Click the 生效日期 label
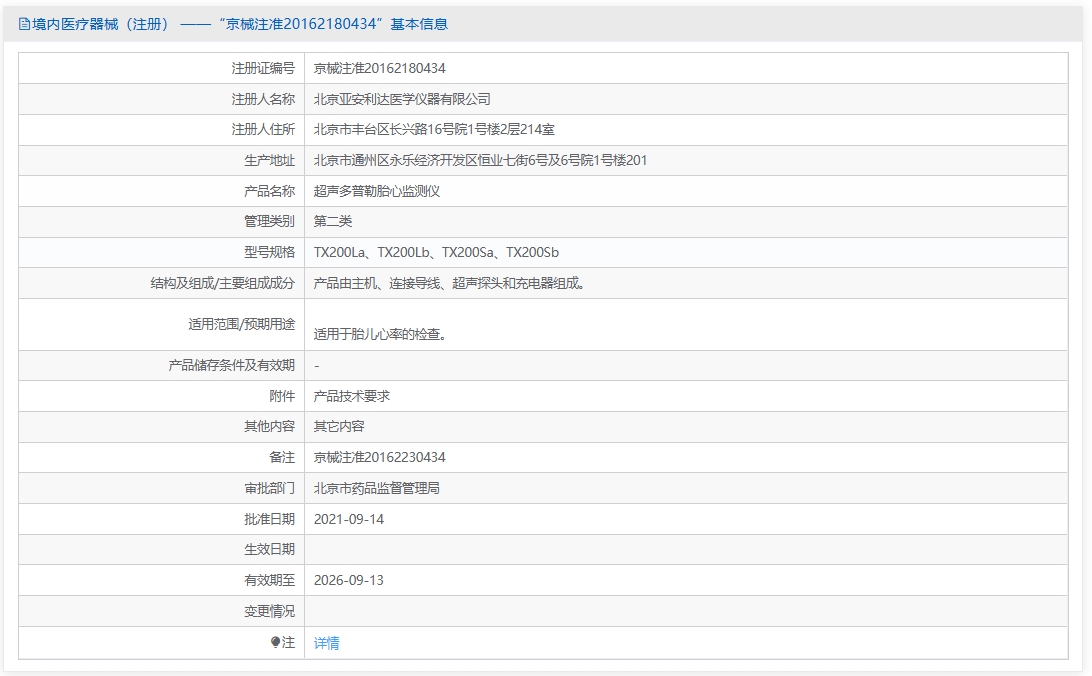1092x676 pixels. pos(270,549)
